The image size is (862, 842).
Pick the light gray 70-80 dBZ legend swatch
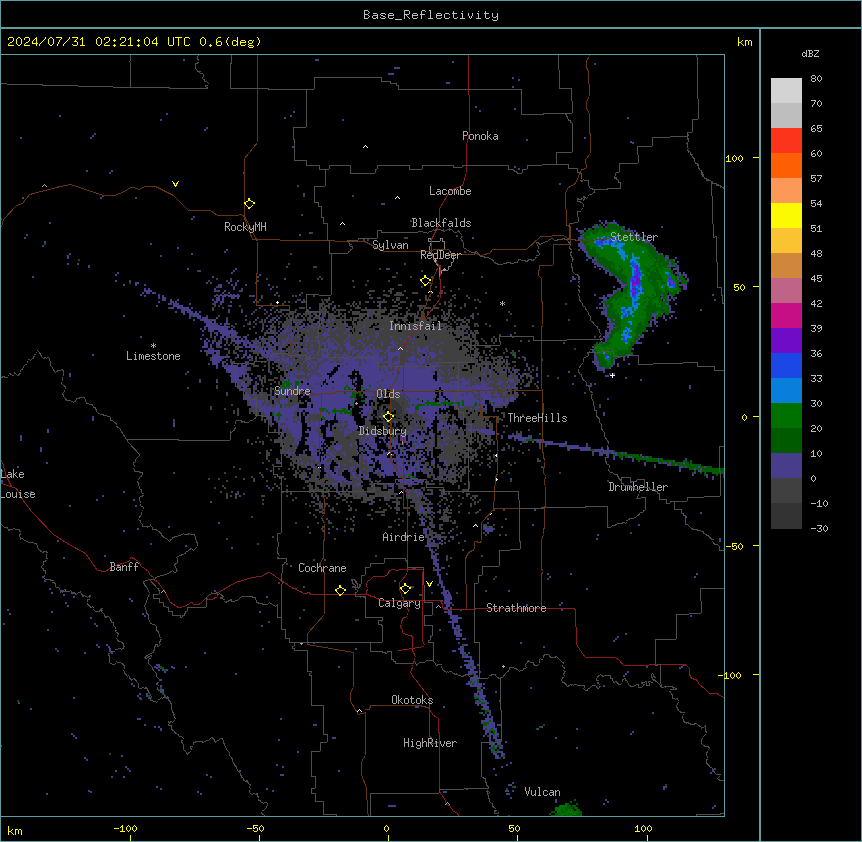786,91
